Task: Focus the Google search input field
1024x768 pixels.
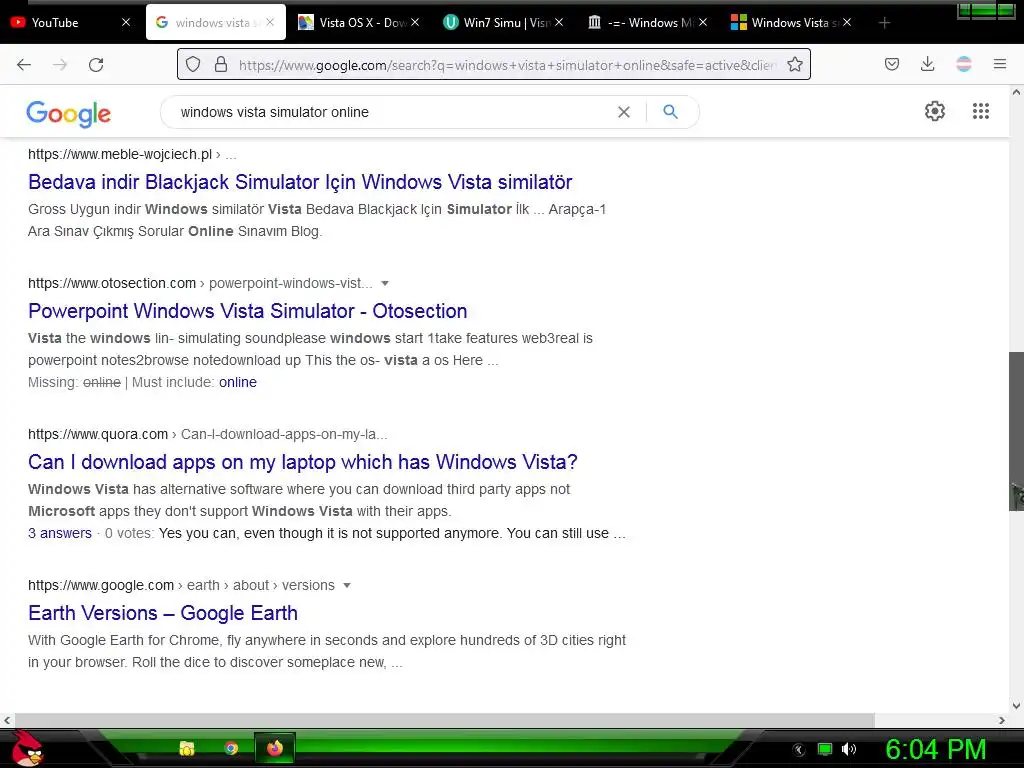Action: coord(392,112)
